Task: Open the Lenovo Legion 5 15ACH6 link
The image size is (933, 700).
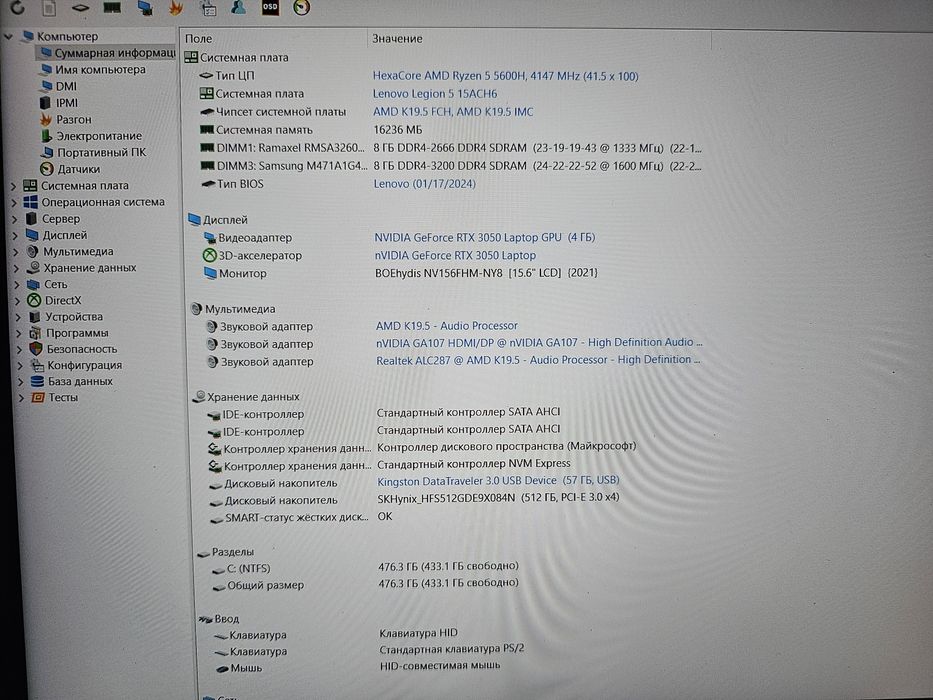Action: click(x=434, y=93)
